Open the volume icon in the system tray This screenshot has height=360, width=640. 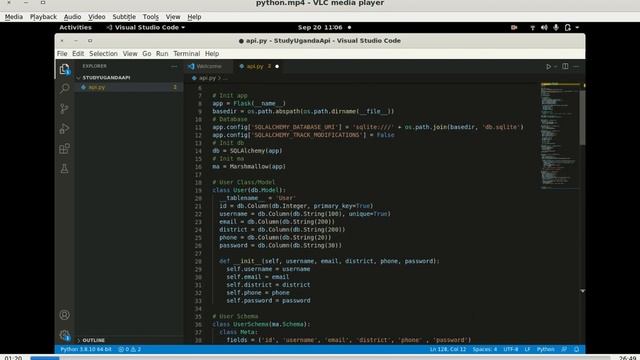point(544,27)
